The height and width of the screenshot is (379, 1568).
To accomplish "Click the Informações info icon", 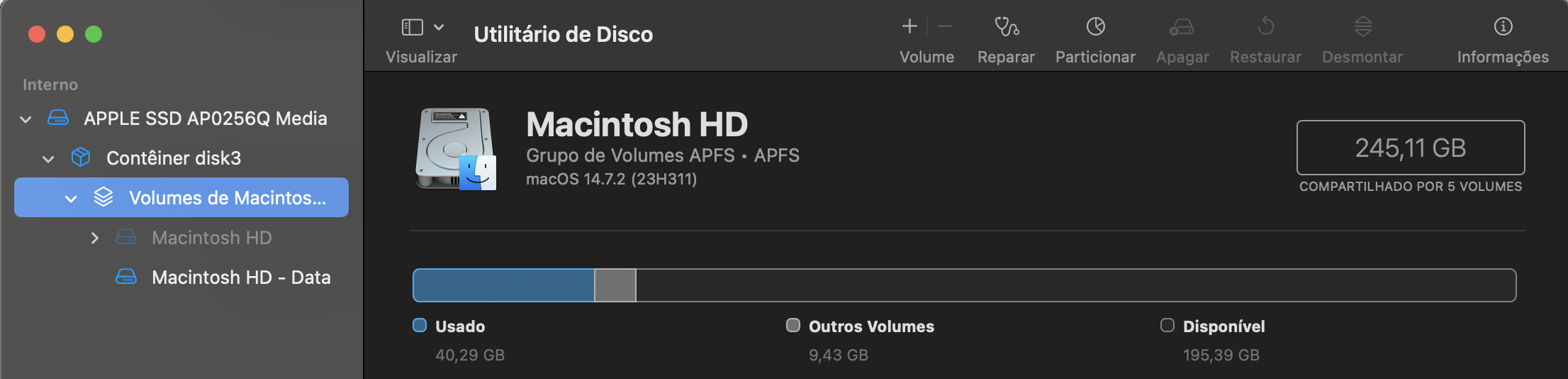I will (1503, 27).
